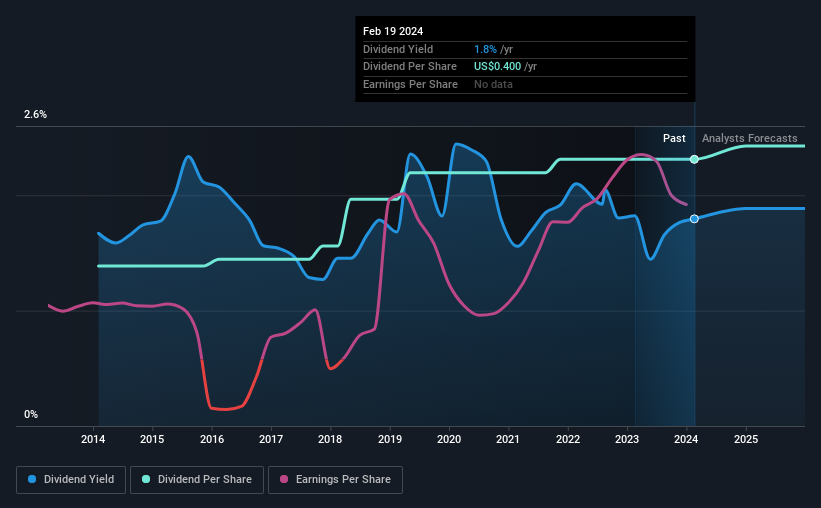Click the 2021 x-axis year label
The image size is (821, 508).
[x=508, y=439]
